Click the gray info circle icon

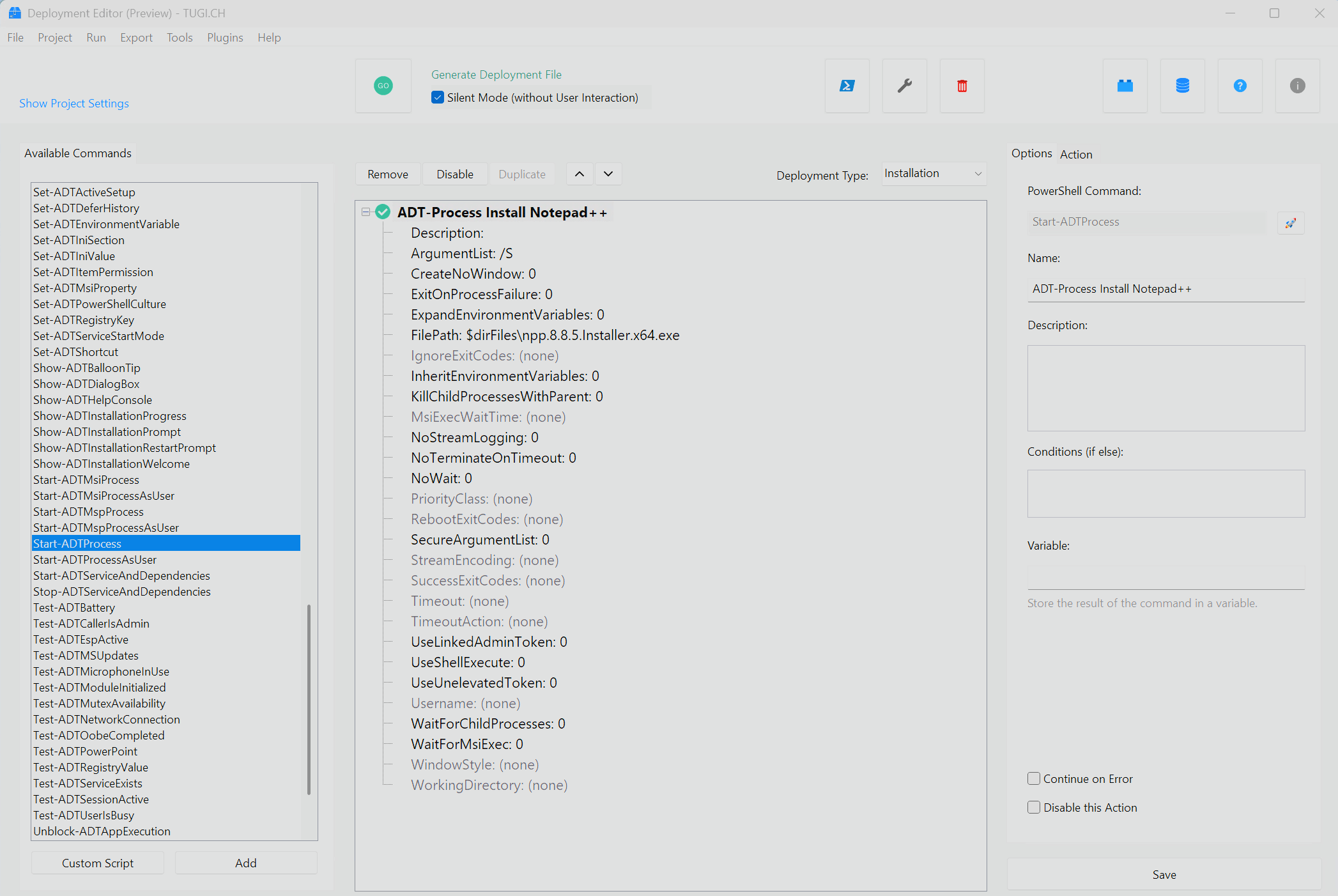click(1298, 86)
